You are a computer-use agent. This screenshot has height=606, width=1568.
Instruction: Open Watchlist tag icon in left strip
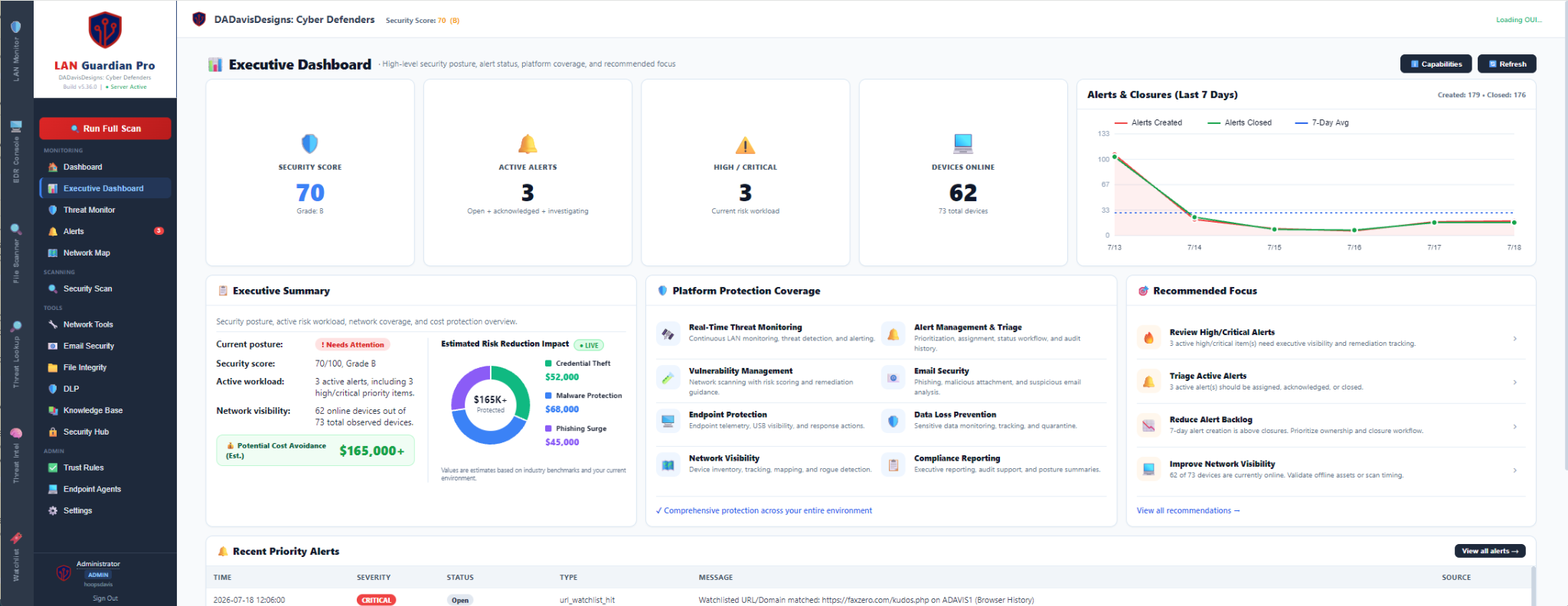16,538
